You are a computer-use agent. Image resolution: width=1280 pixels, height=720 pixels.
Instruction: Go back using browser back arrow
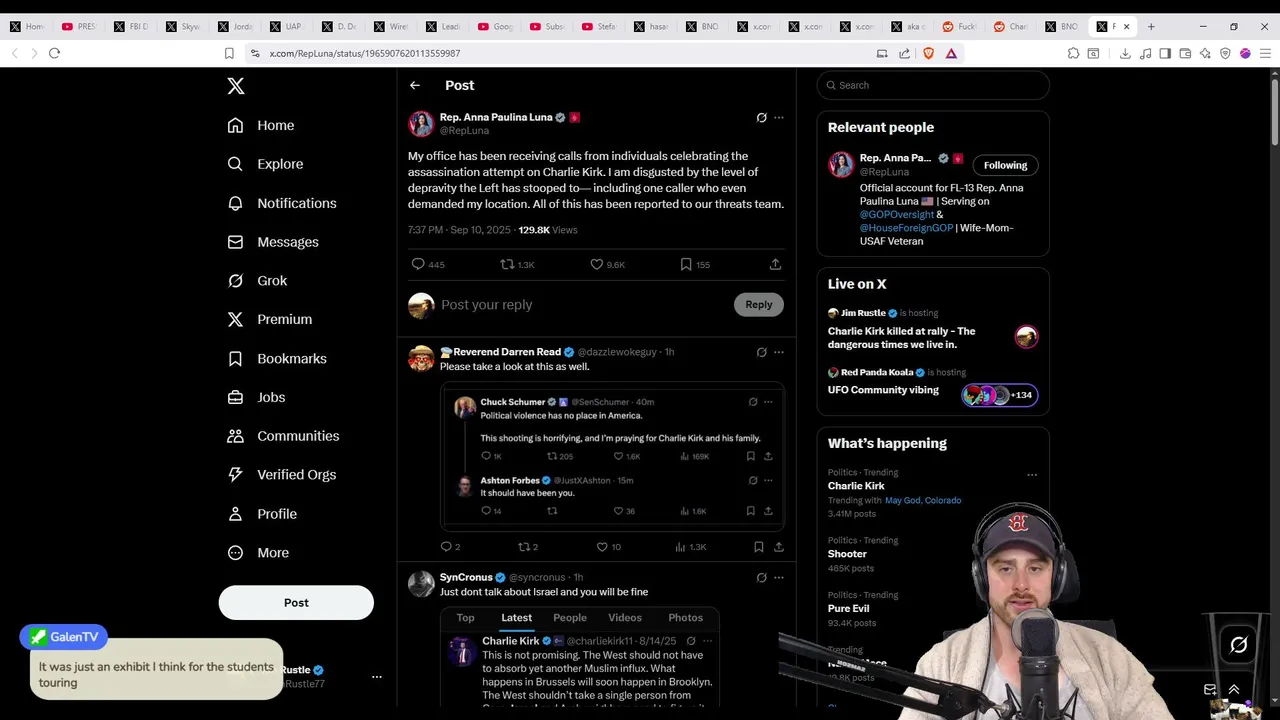point(14,53)
